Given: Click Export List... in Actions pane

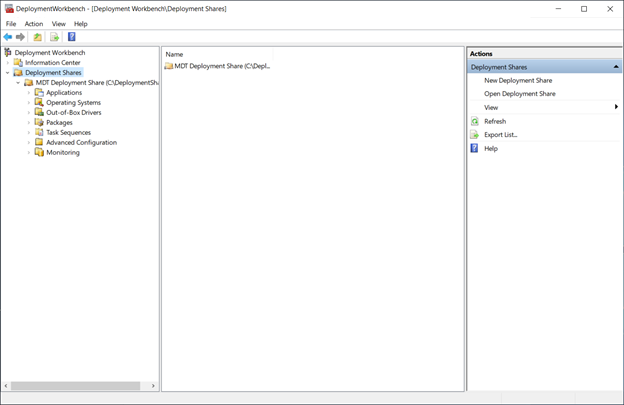Looking at the screenshot, I should [501, 135].
